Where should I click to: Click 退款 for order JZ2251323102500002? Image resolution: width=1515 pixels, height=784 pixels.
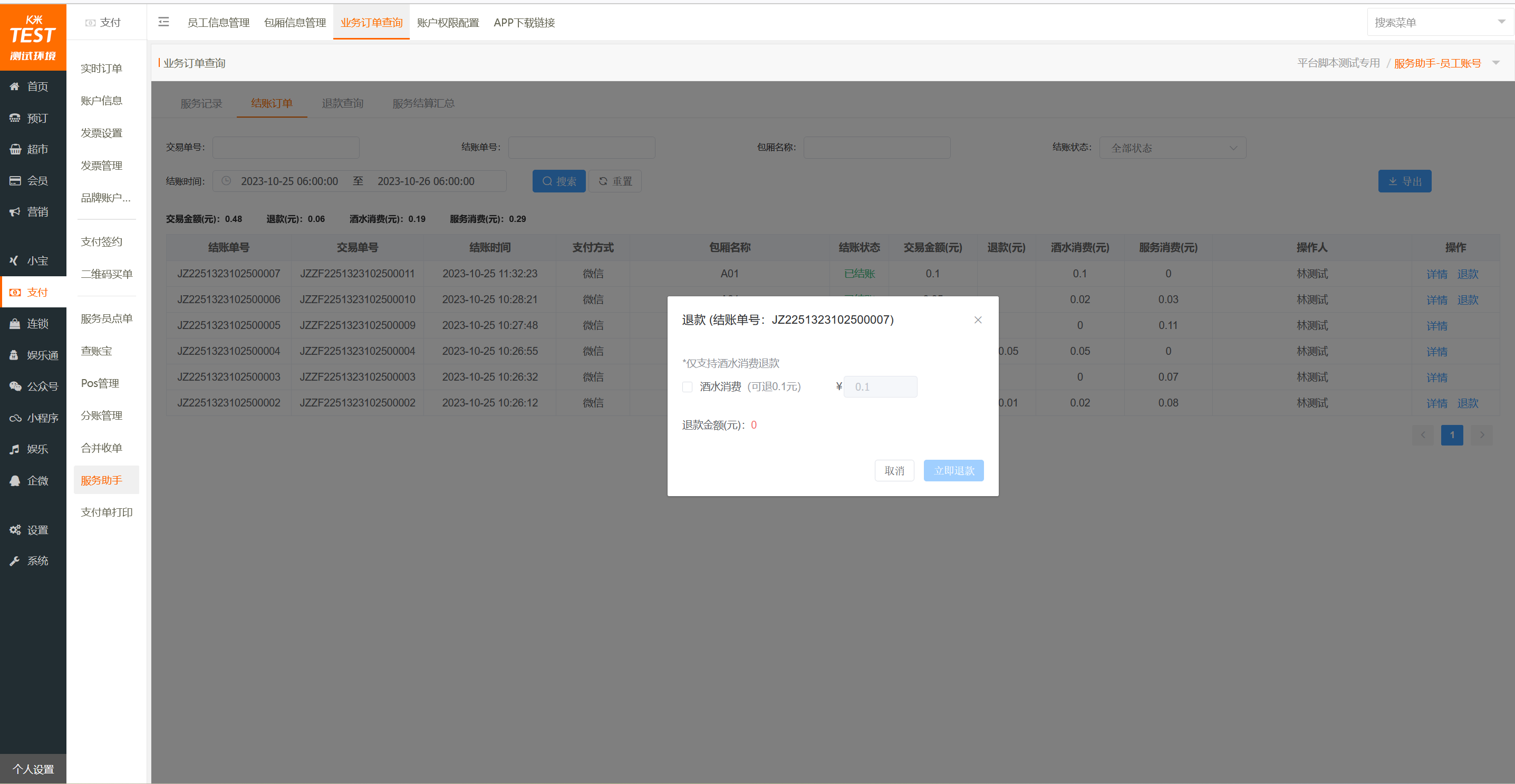(x=1468, y=403)
